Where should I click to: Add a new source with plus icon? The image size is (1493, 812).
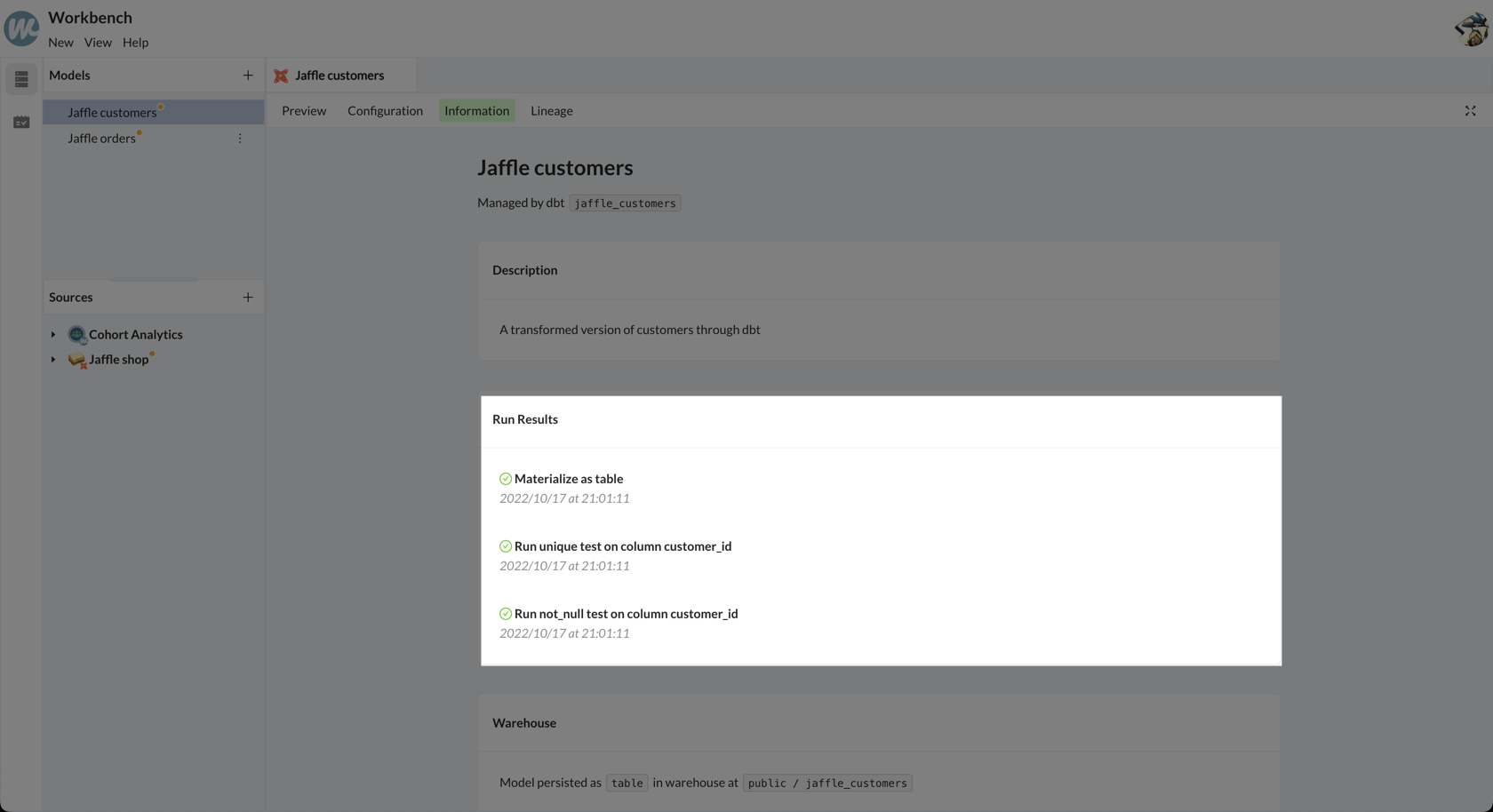click(x=248, y=298)
